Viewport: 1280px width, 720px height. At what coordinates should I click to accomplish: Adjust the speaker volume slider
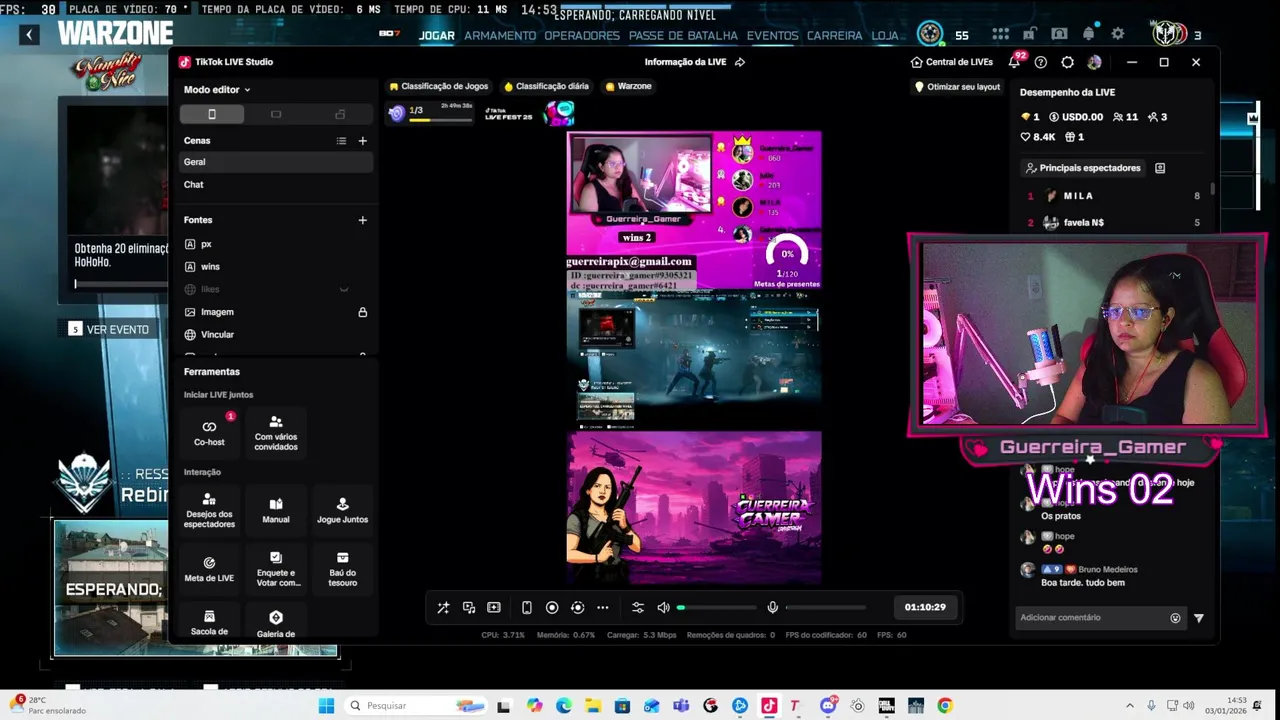coord(716,608)
